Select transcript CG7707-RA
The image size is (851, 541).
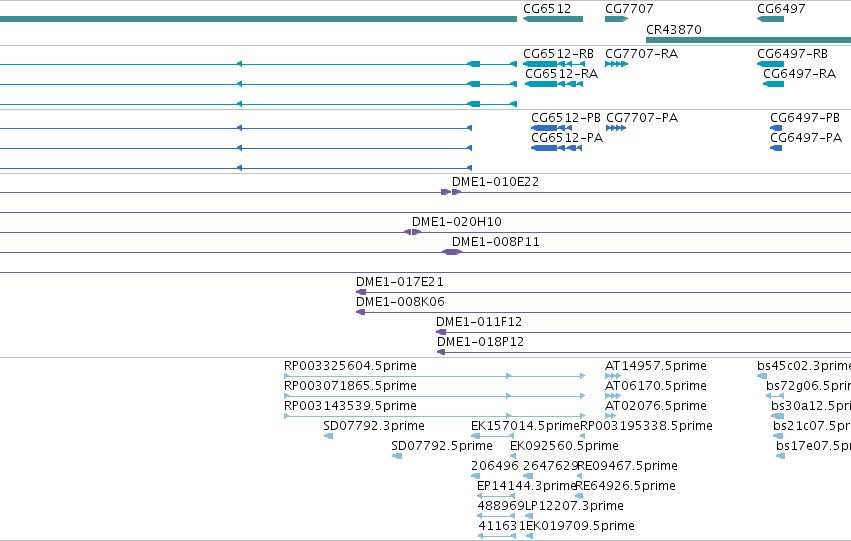click(617, 64)
